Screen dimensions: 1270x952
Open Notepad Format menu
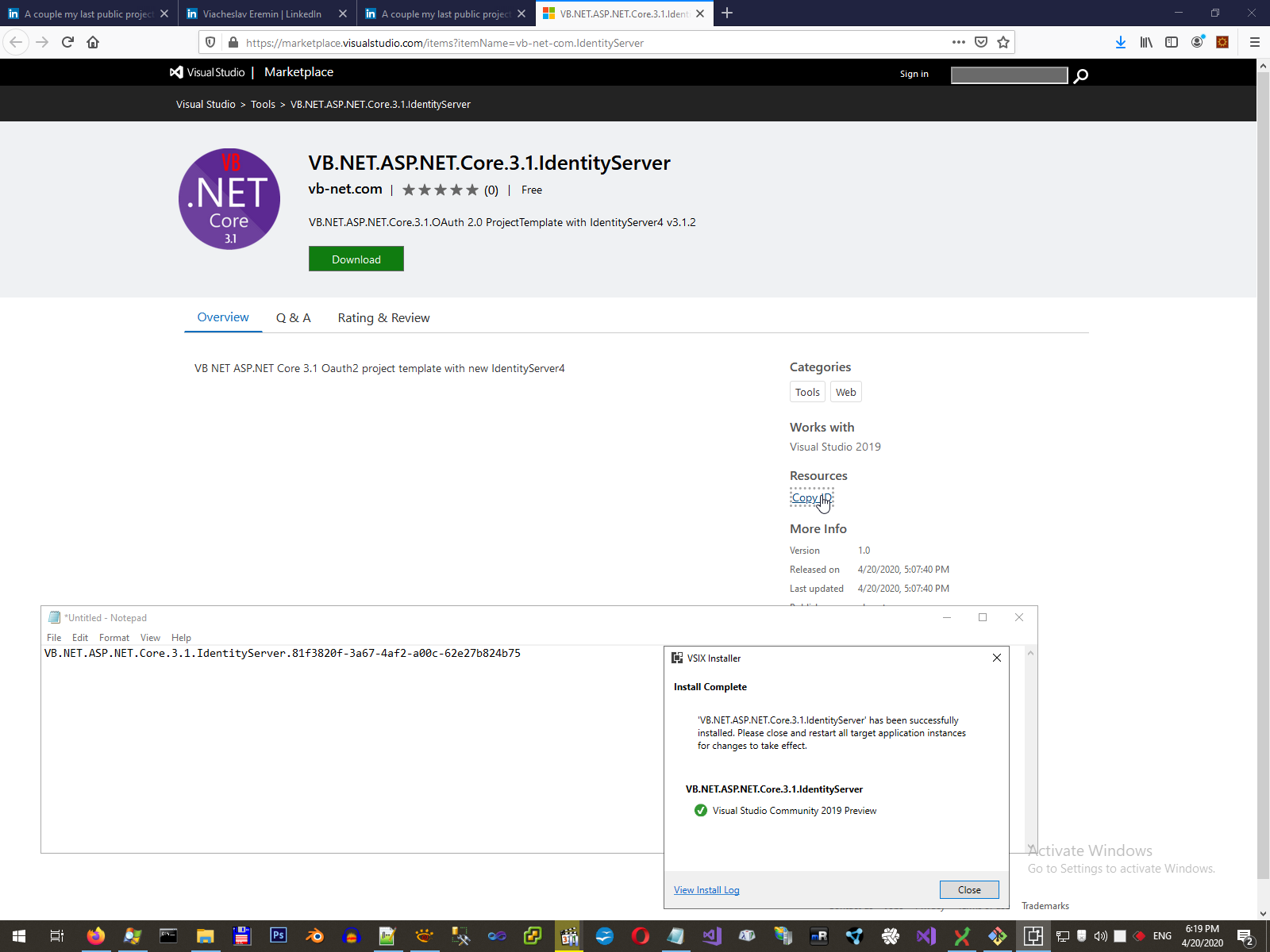(x=114, y=638)
